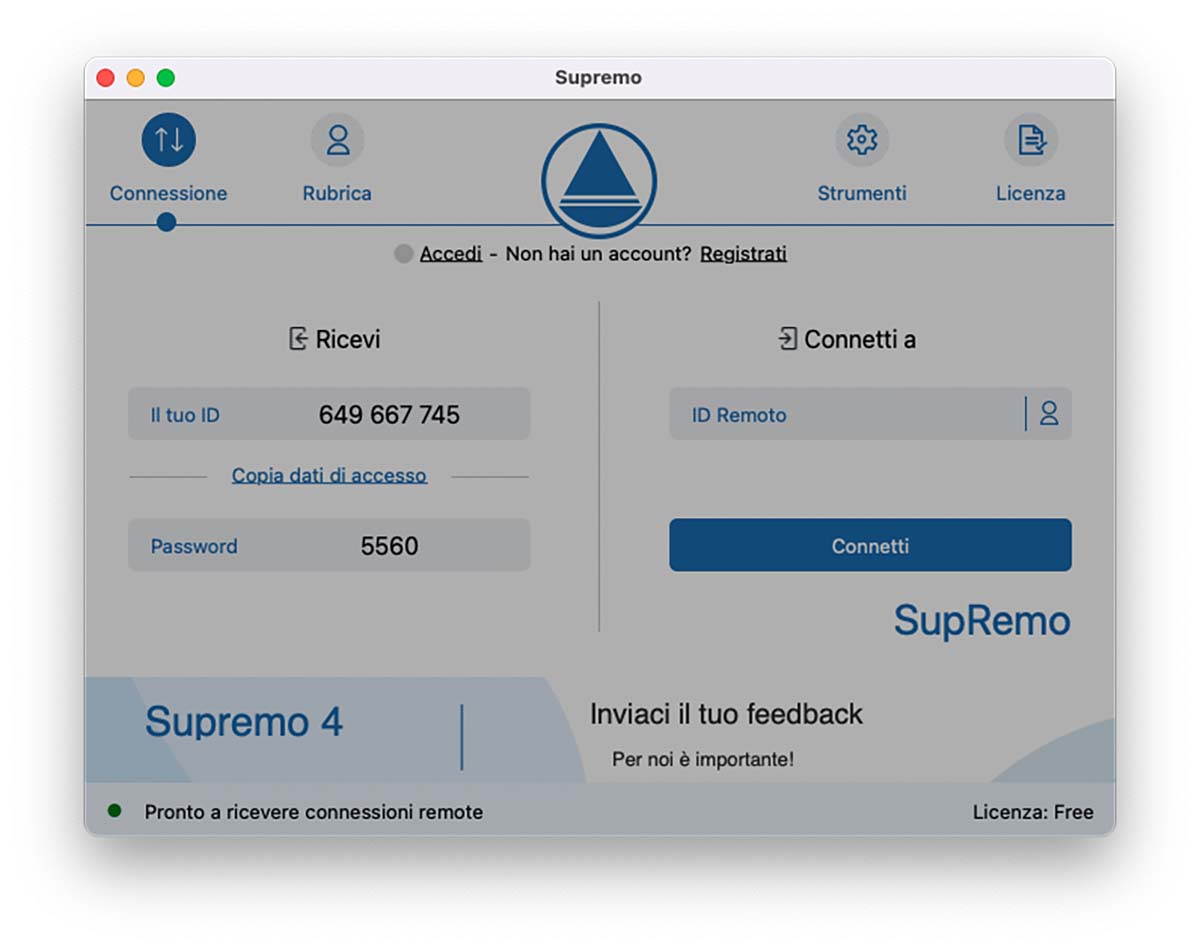
Task: Click the Connetti a arrow icon
Action: (788, 339)
